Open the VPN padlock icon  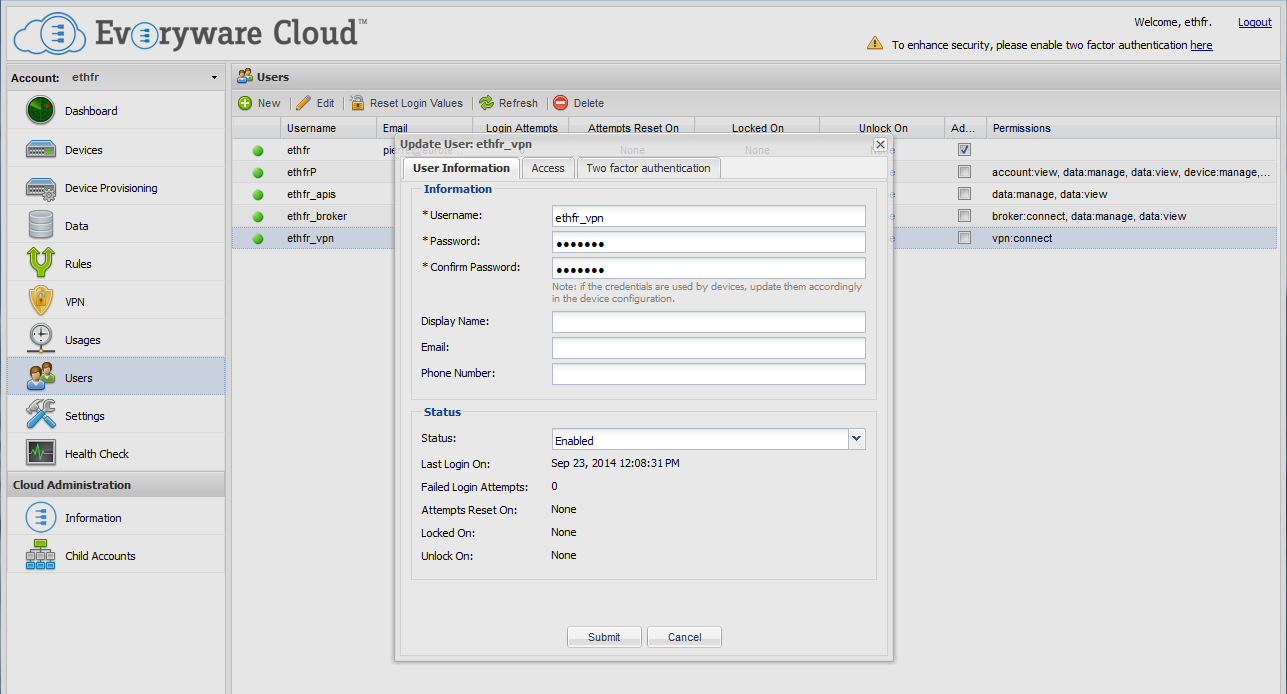point(41,301)
